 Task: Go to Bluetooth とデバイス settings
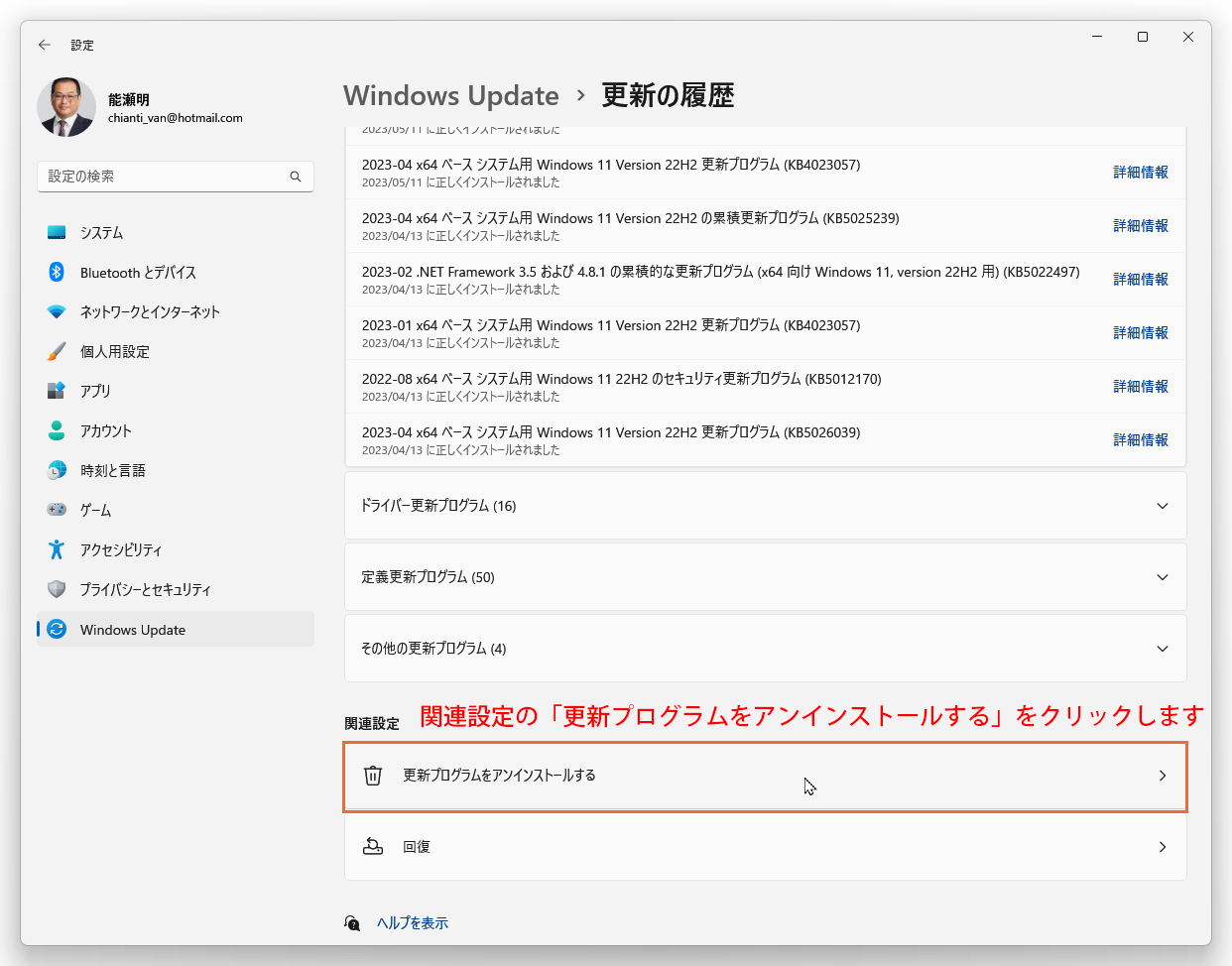point(176,272)
